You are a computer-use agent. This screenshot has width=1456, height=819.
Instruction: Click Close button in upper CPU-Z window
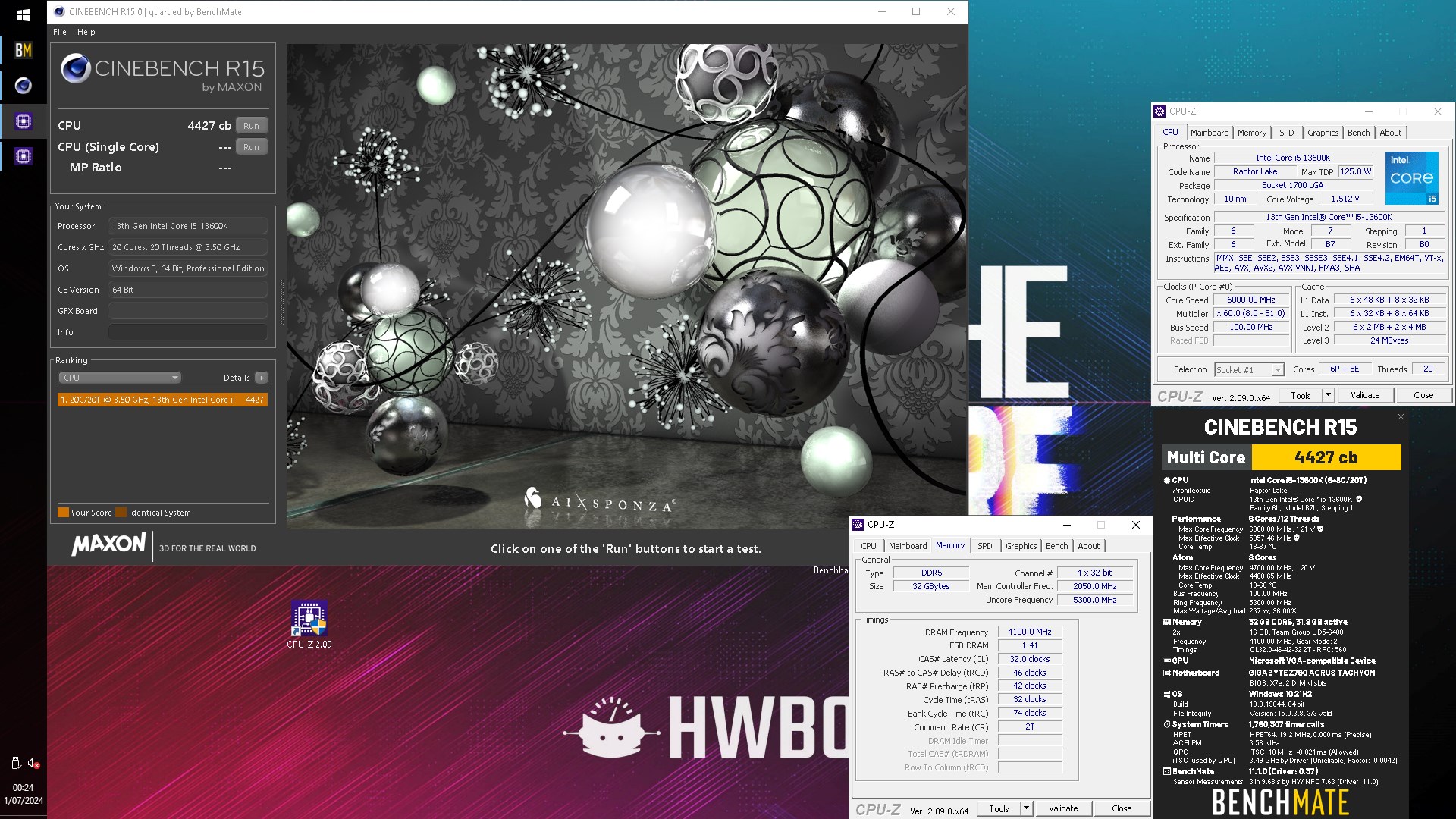click(1423, 395)
